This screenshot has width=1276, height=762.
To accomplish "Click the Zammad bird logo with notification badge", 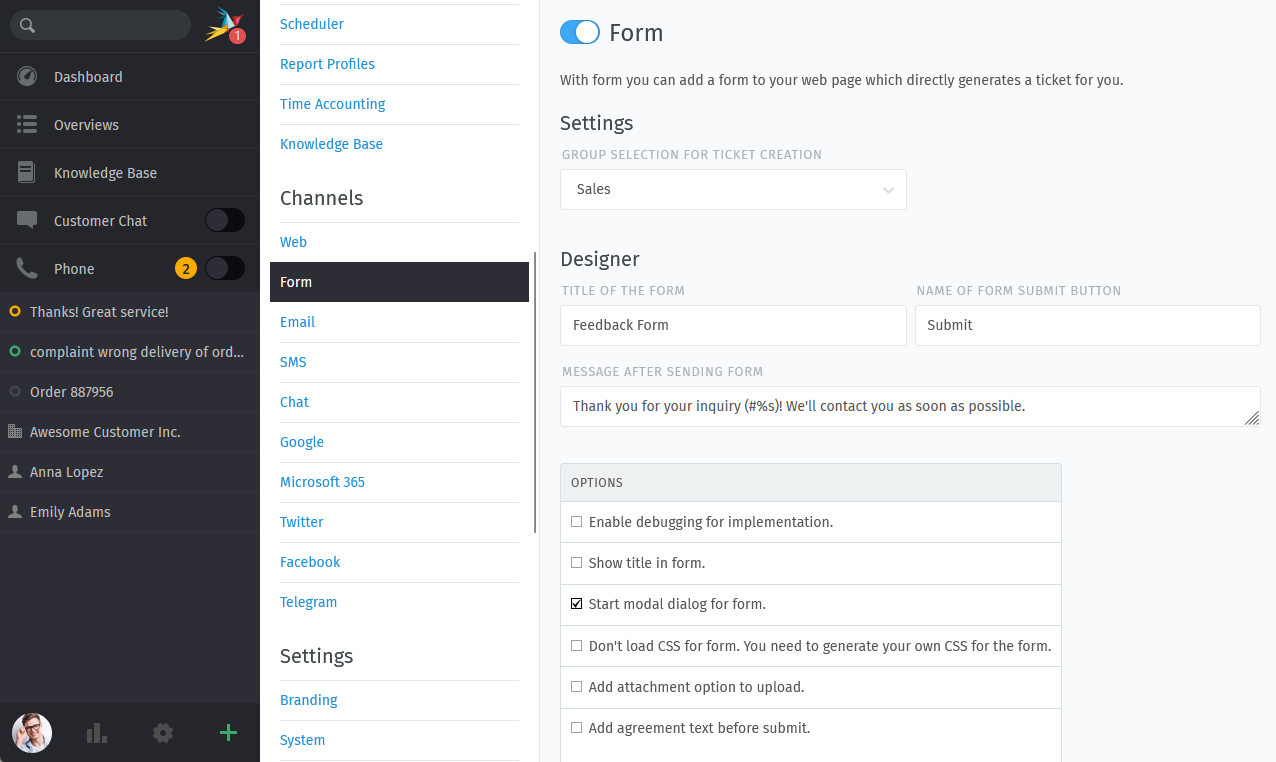I will [225, 25].
